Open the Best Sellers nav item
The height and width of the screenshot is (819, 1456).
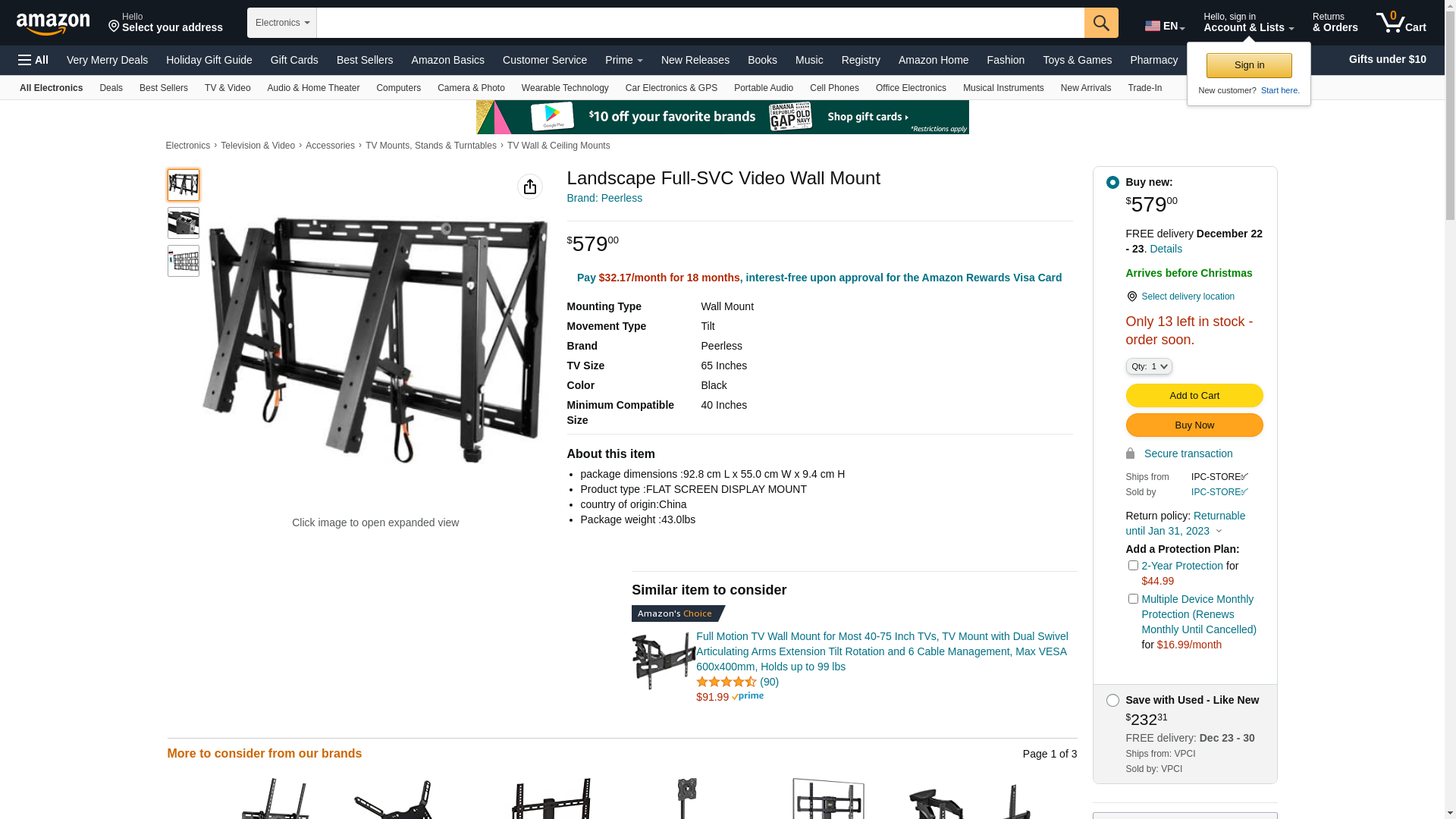(x=365, y=60)
